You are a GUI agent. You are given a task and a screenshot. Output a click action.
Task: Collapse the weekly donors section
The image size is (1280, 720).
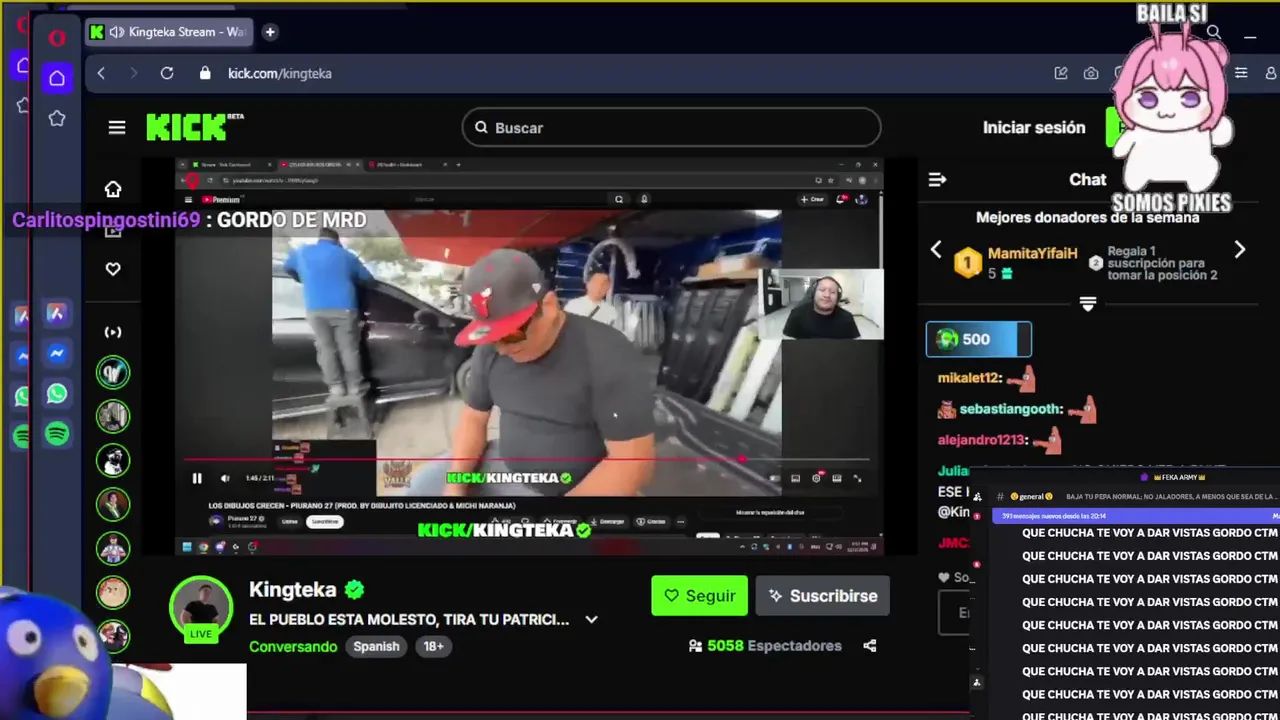click(x=1088, y=303)
